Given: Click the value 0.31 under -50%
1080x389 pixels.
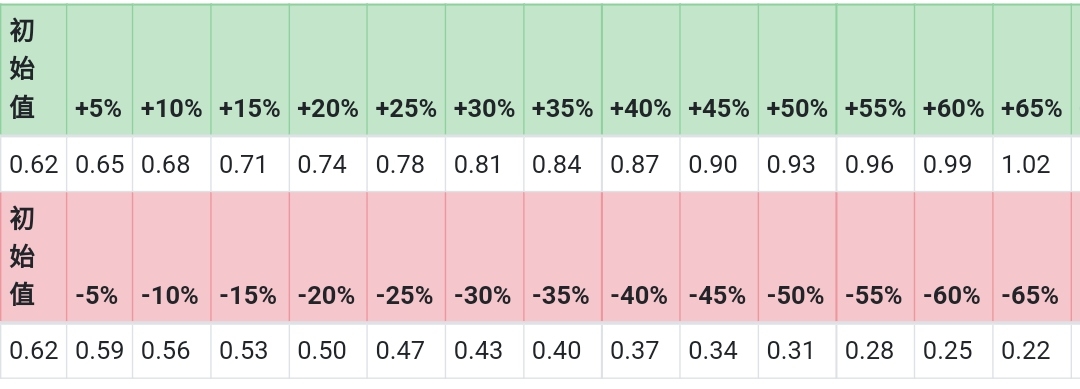Looking at the screenshot, I should pyautogui.click(x=797, y=350).
